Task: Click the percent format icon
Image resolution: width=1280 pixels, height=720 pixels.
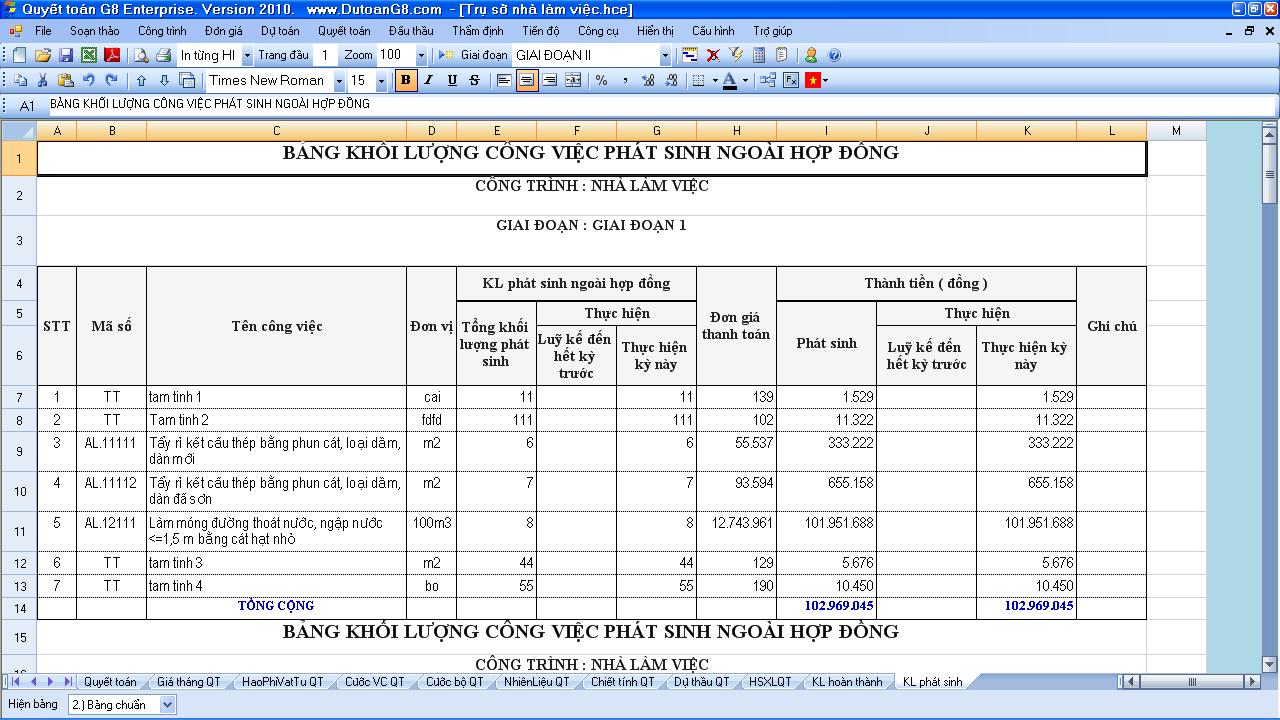Action: [x=602, y=80]
